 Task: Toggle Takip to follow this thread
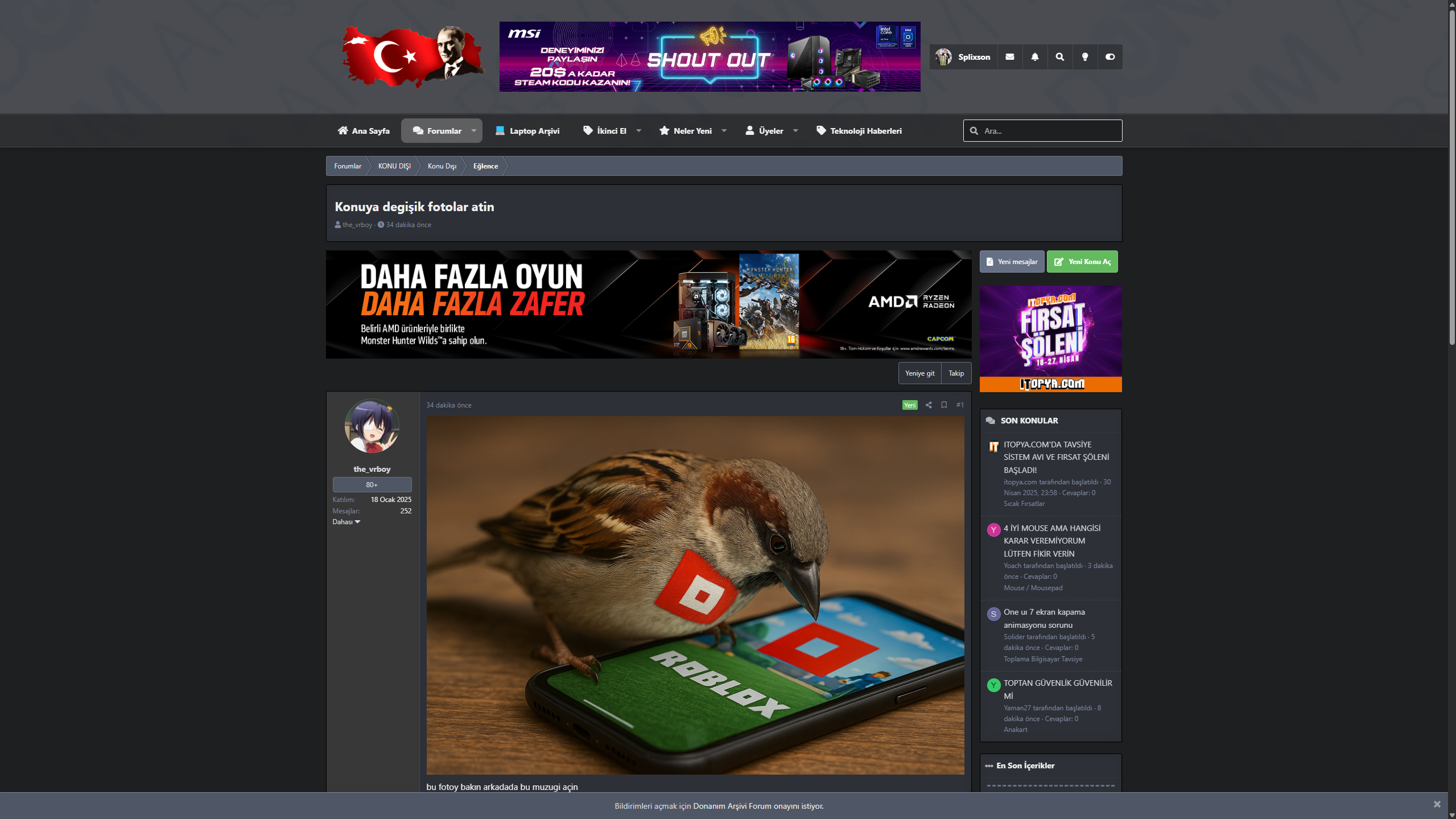pyautogui.click(x=956, y=373)
